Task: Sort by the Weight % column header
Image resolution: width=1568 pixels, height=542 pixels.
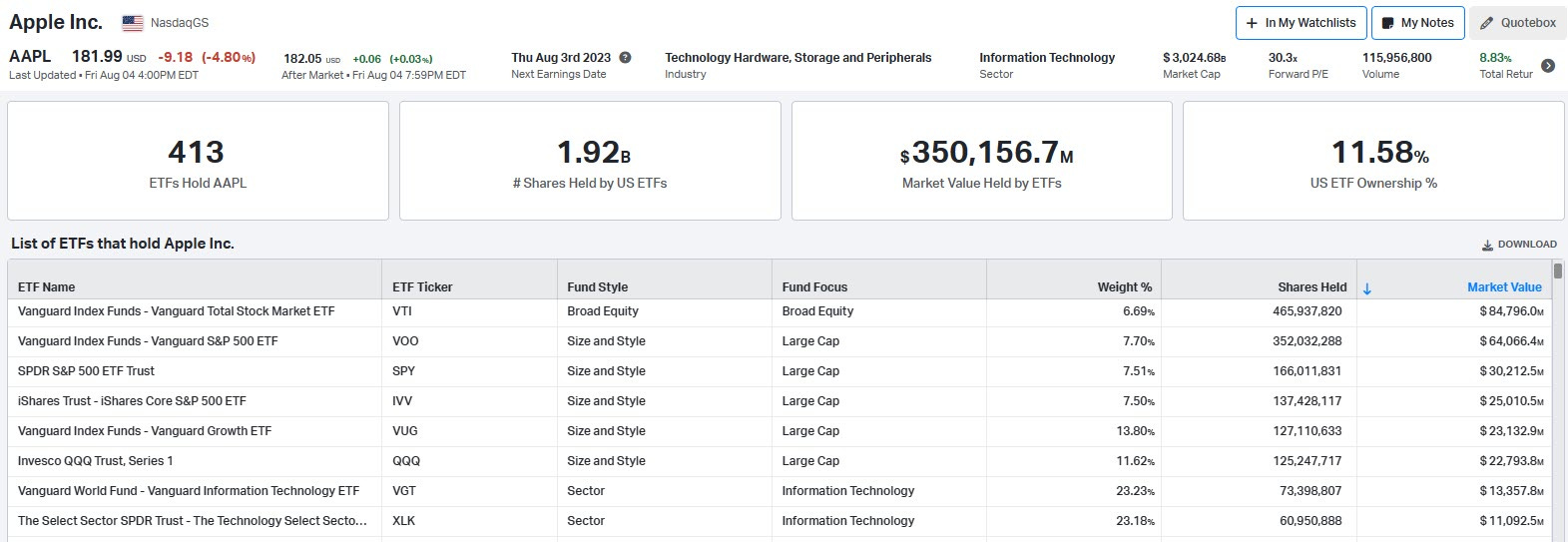Action: point(1125,287)
